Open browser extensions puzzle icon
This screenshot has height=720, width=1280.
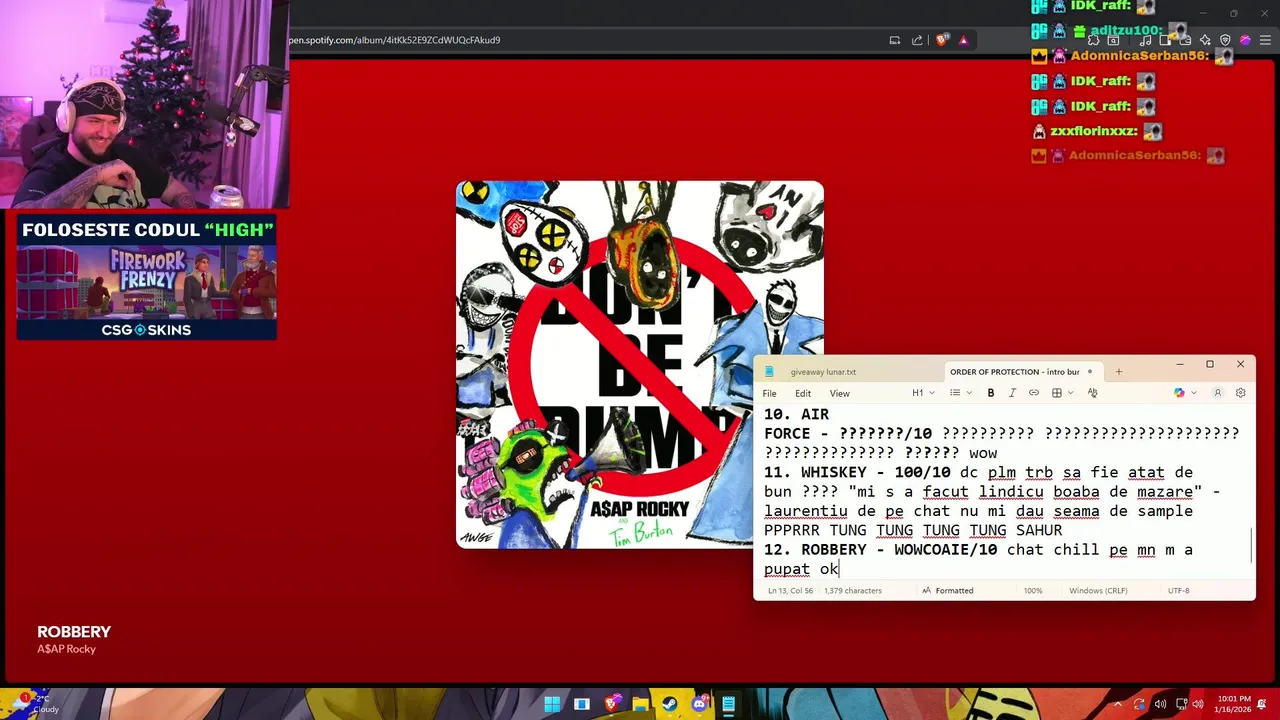(1093, 41)
